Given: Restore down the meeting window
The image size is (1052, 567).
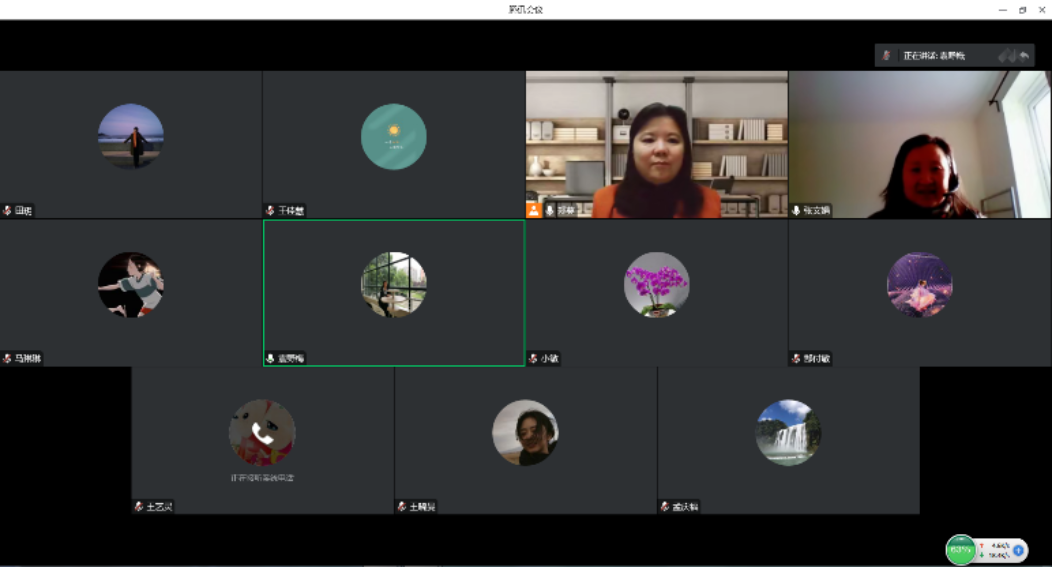Looking at the screenshot, I should pyautogui.click(x=1022, y=9).
